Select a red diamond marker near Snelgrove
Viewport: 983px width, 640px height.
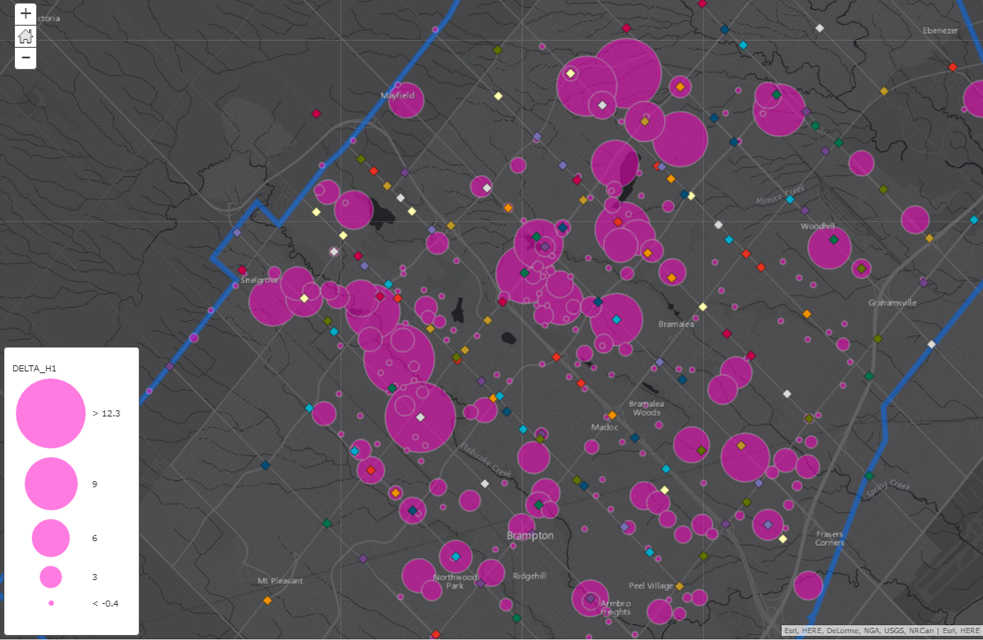[242, 269]
